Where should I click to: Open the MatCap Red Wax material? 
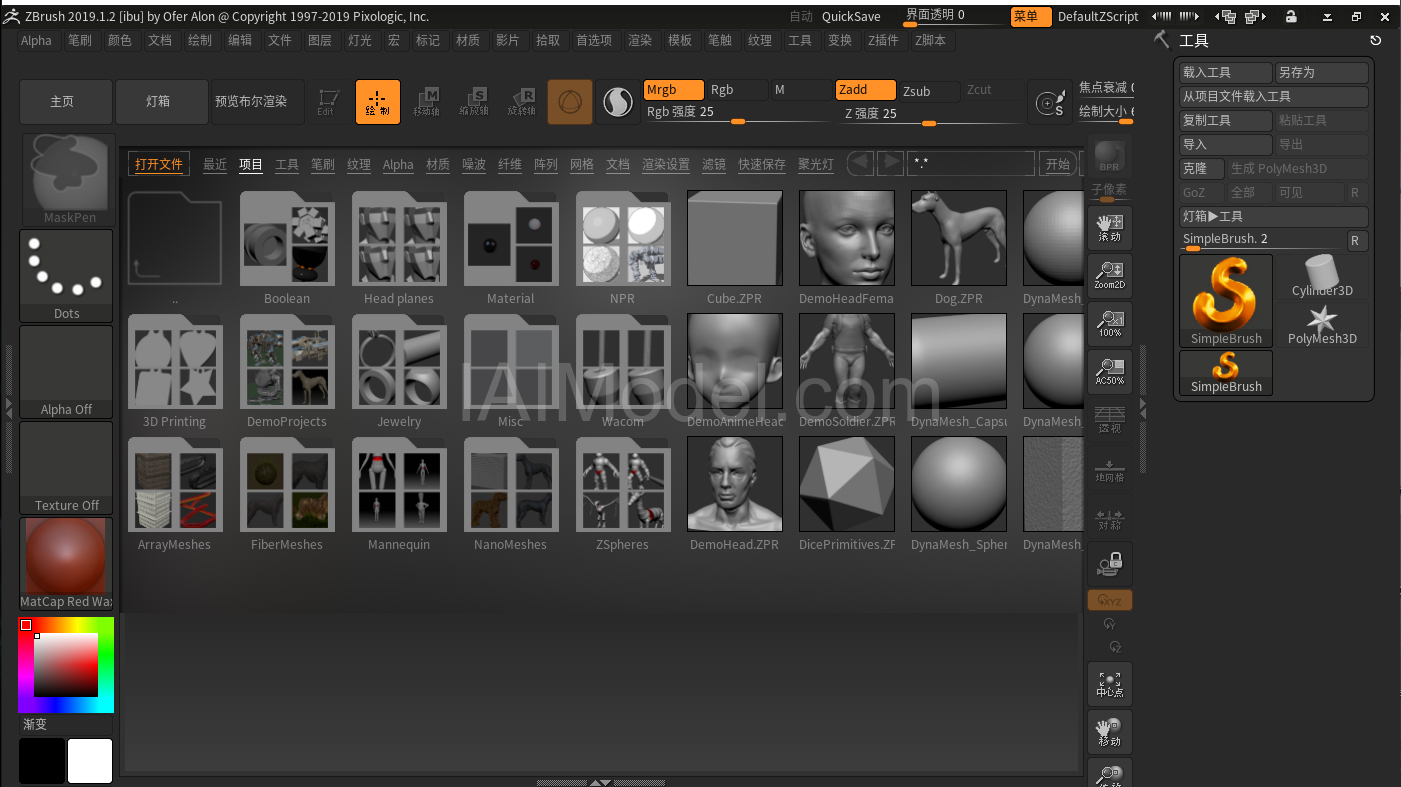tap(67, 564)
